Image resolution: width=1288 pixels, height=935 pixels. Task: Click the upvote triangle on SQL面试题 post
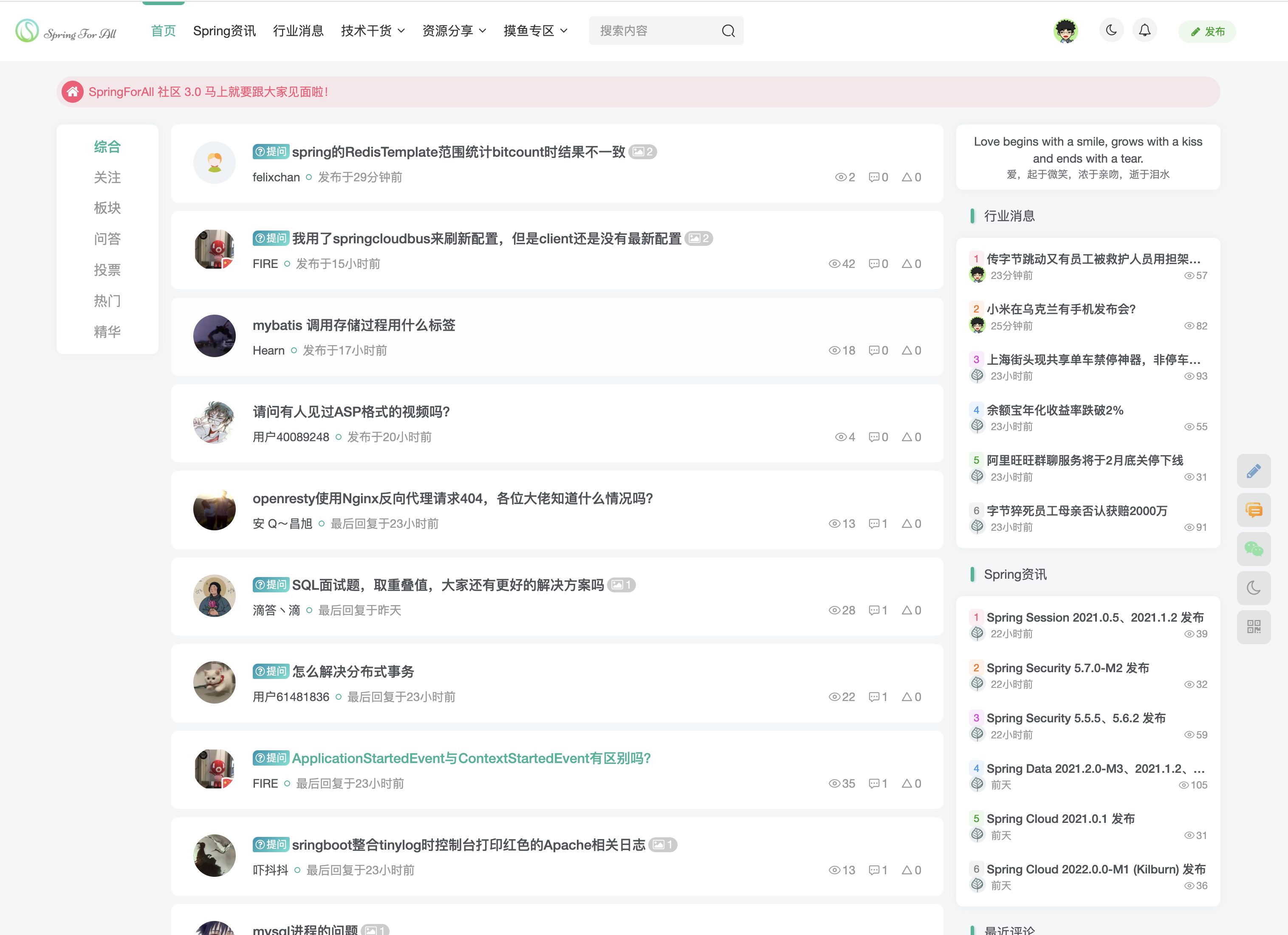[x=907, y=610]
